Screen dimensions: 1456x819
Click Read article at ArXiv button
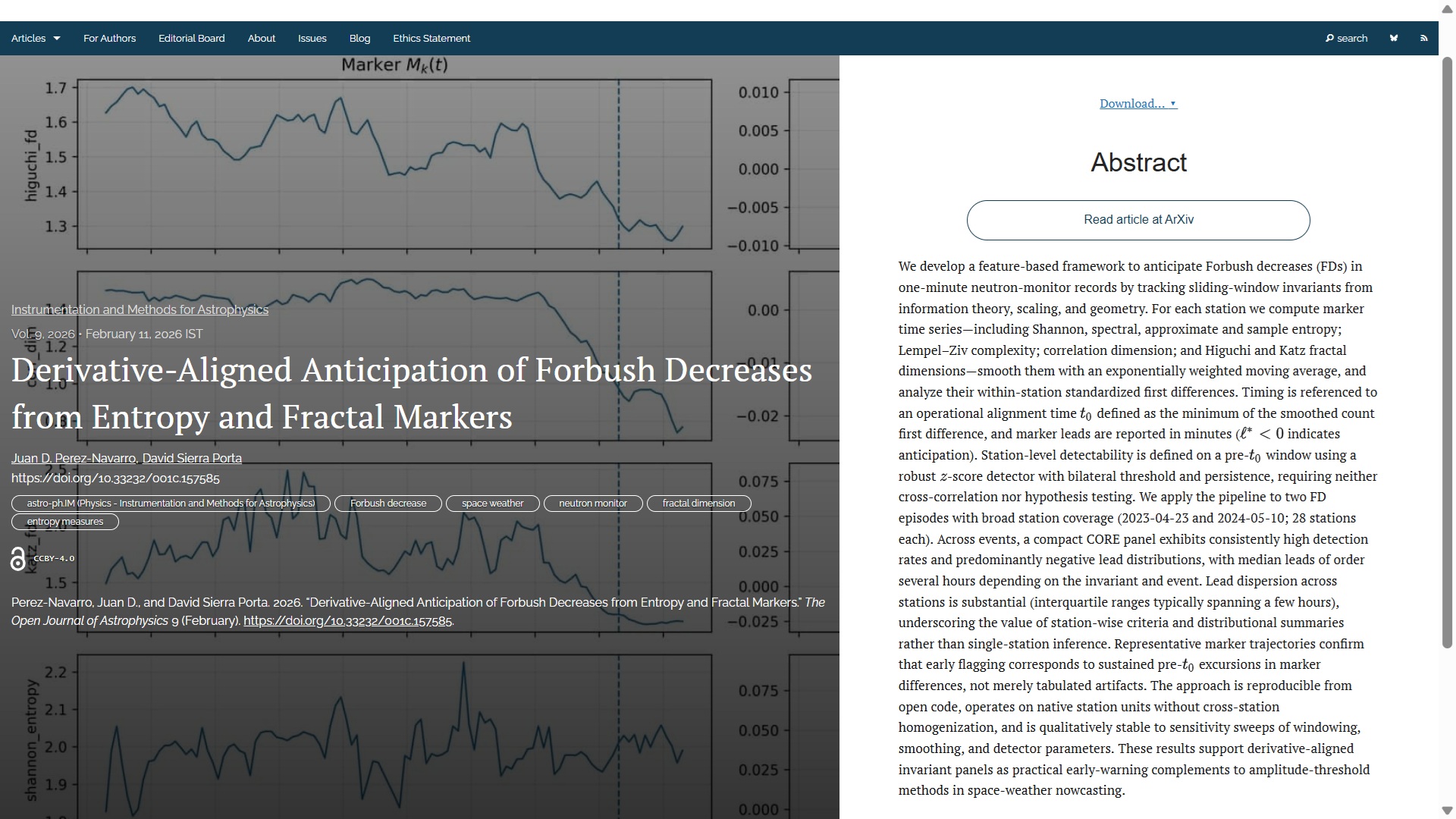click(1137, 220)
